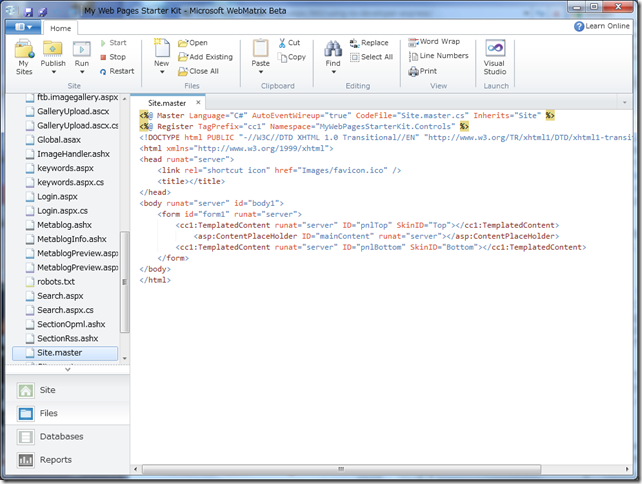Stop the site server
Image resolution: width=642 pixels, height=484 pixels.
click(x=113, y=57)
